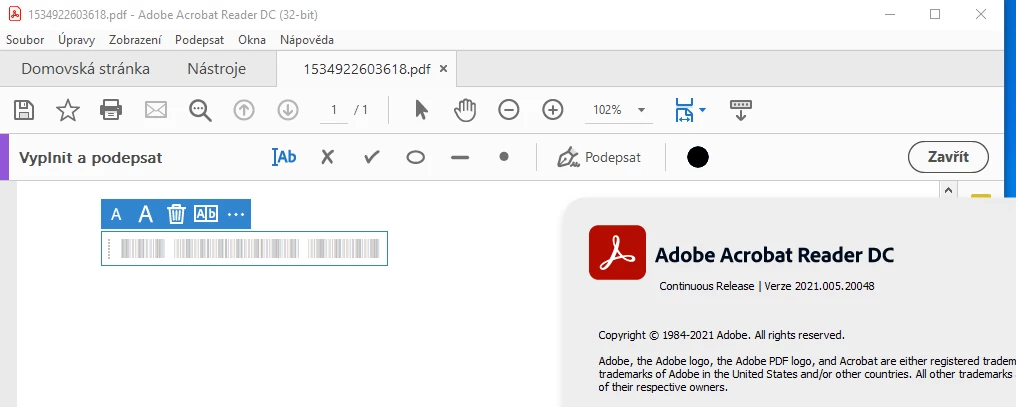This screenshot has height=407, width=1016.
Task: Click the Adobe Acrobat Reader DC title
Action: [x=774, y=255]
